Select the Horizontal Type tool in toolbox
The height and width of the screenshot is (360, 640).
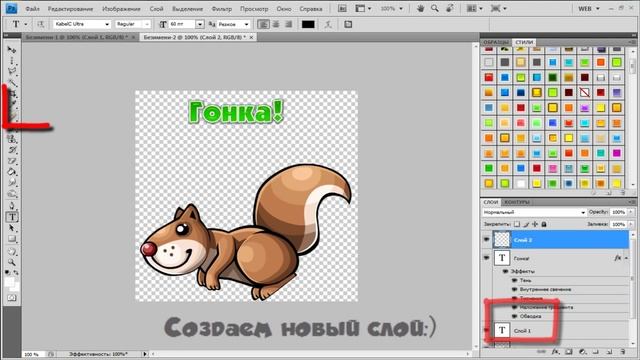[12, 217]
